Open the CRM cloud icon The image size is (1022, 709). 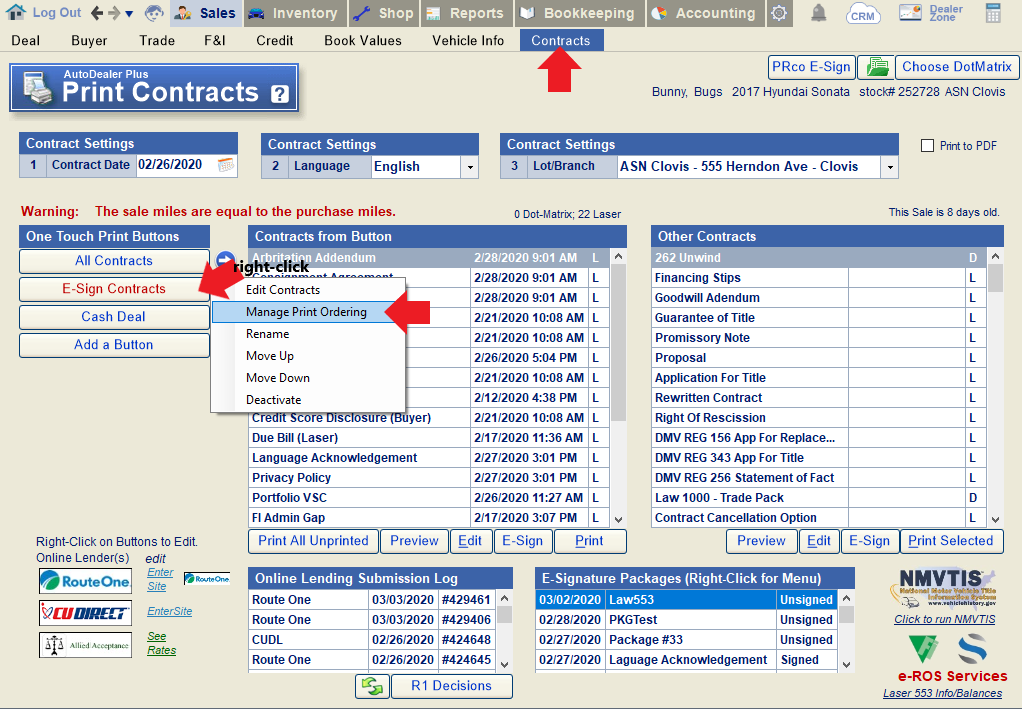[x=863, y=14]
